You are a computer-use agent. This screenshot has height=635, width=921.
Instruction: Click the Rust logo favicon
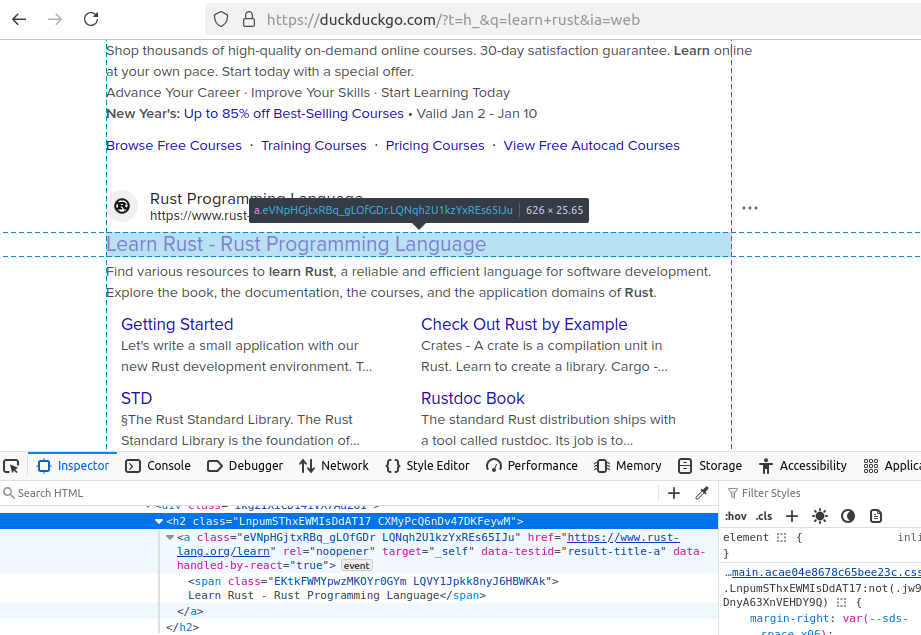click(122, 206)
